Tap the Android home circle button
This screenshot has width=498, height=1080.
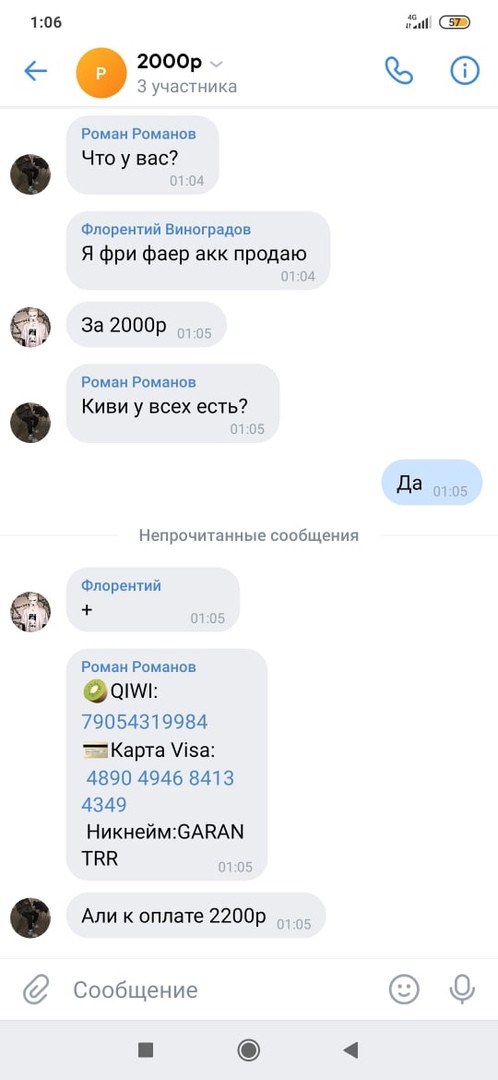[249, 1050]
